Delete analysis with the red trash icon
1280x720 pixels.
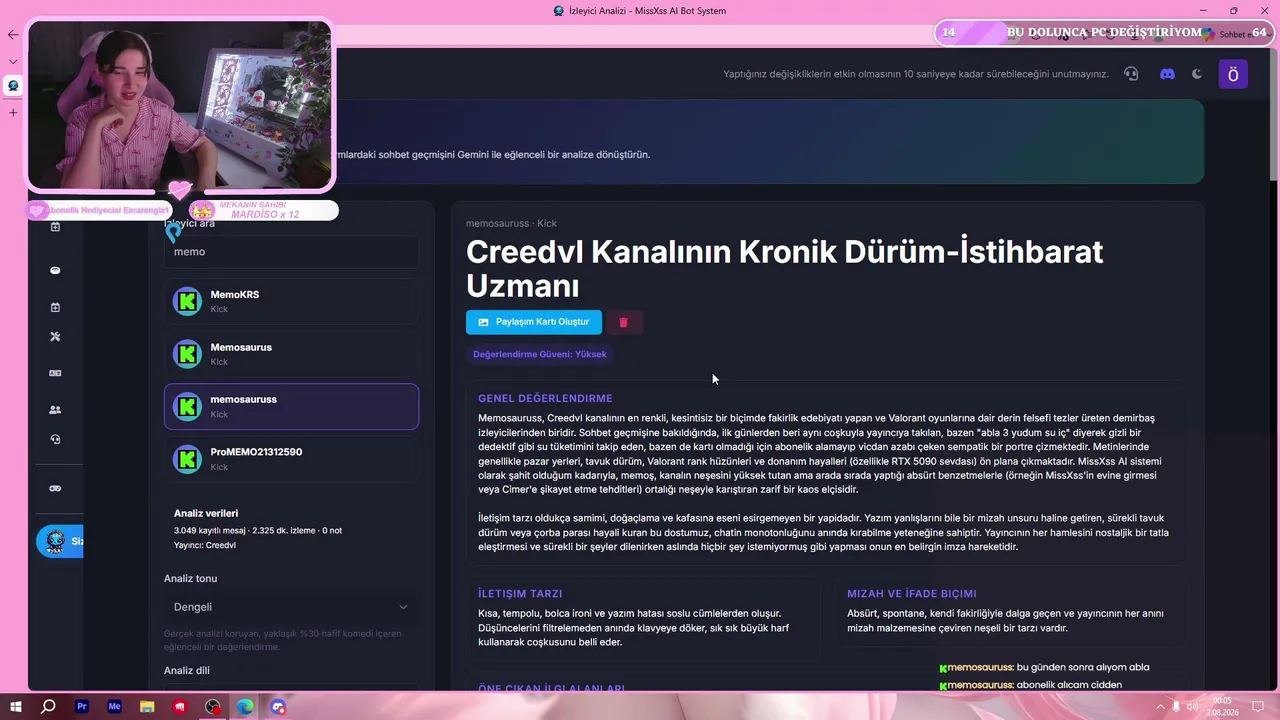(x=623, y=322)
